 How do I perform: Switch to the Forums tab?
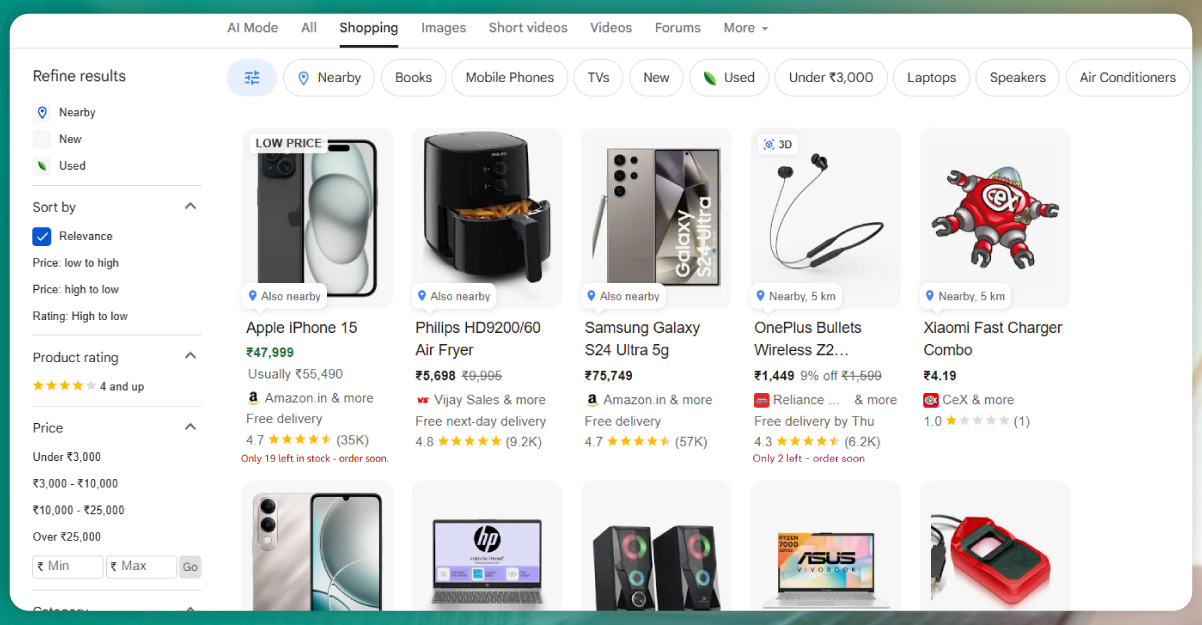[x=677, y=28]
